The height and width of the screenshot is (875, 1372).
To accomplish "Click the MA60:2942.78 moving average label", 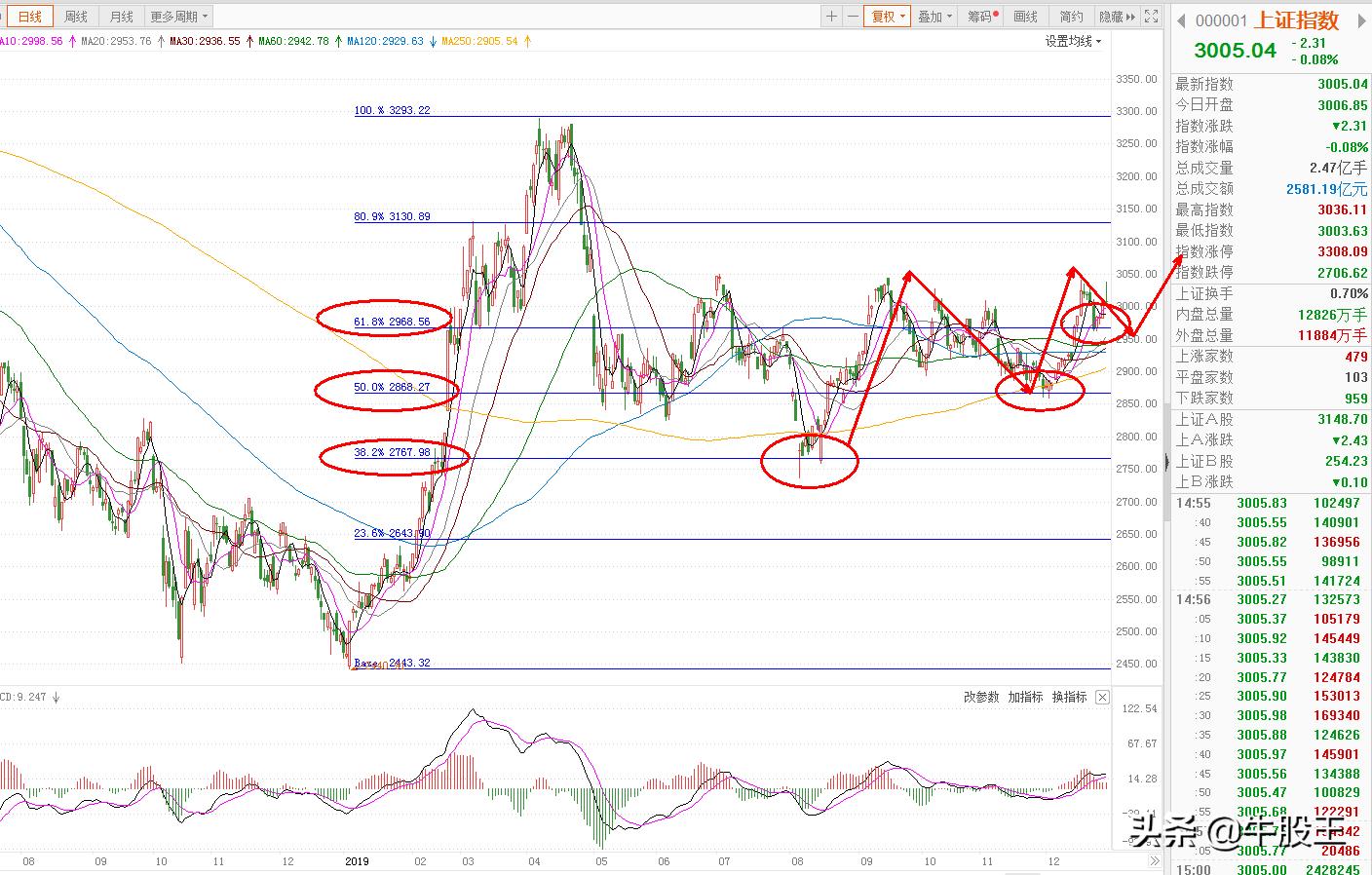I will coord(293,42).
